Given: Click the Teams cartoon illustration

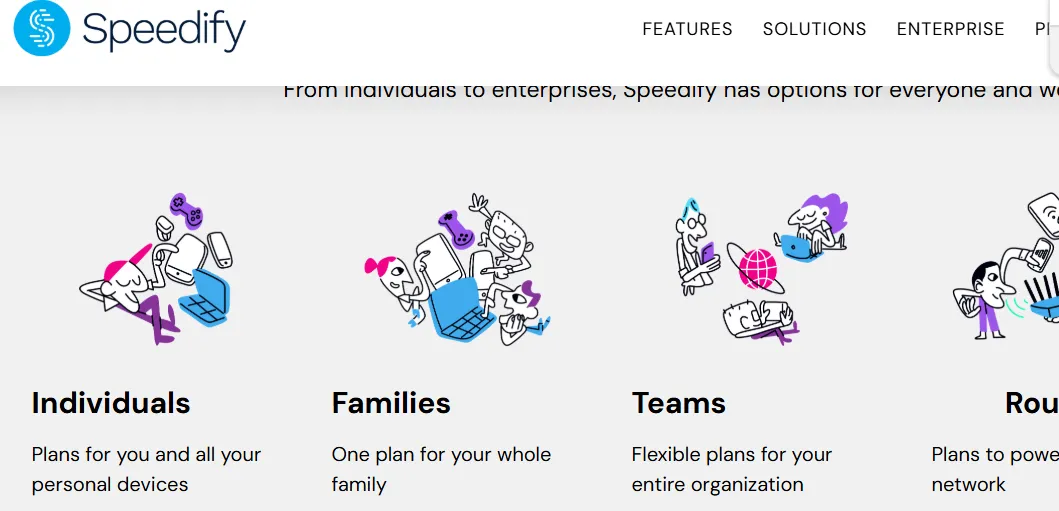Looking at the screenshot, I should [x=760, y=268].
